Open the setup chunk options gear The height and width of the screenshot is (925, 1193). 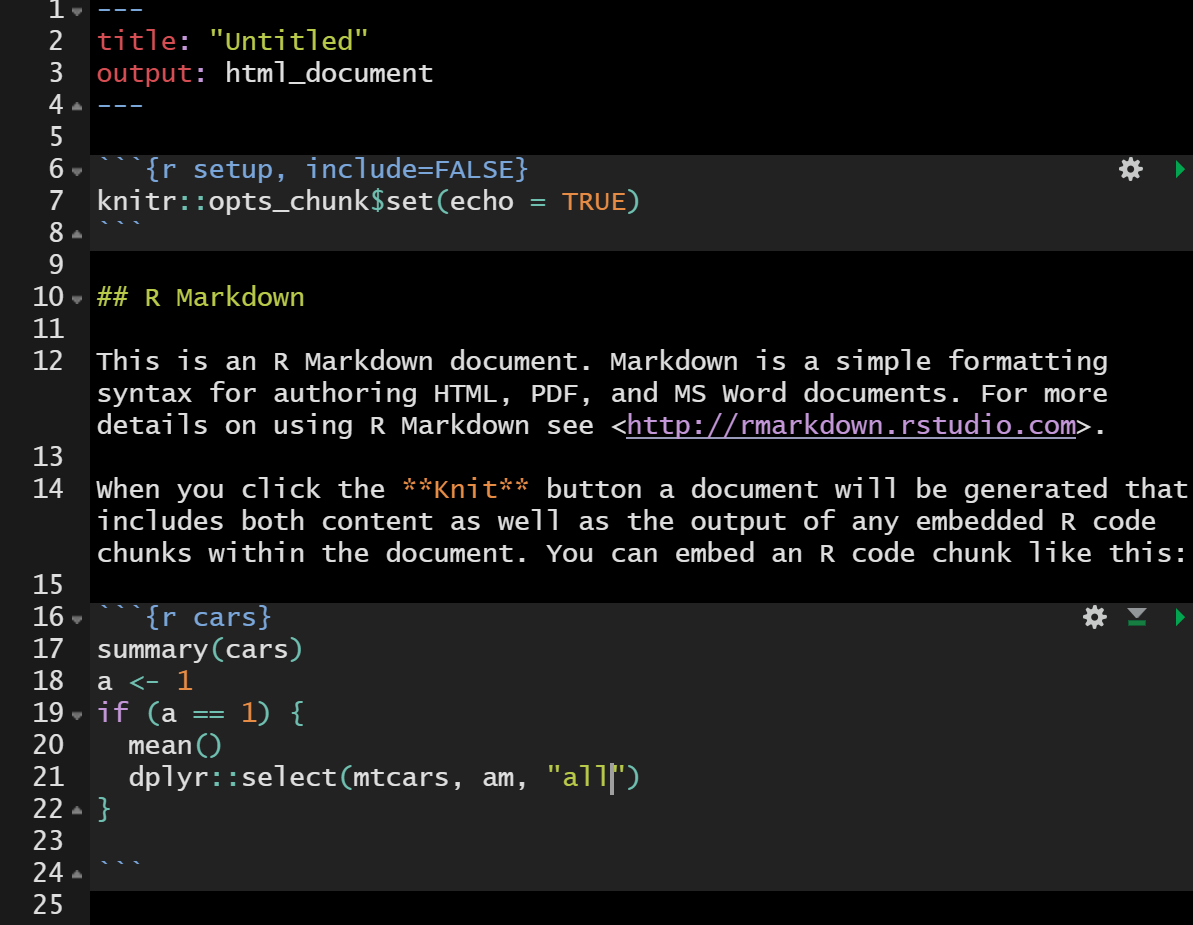tap(1130, 169)
